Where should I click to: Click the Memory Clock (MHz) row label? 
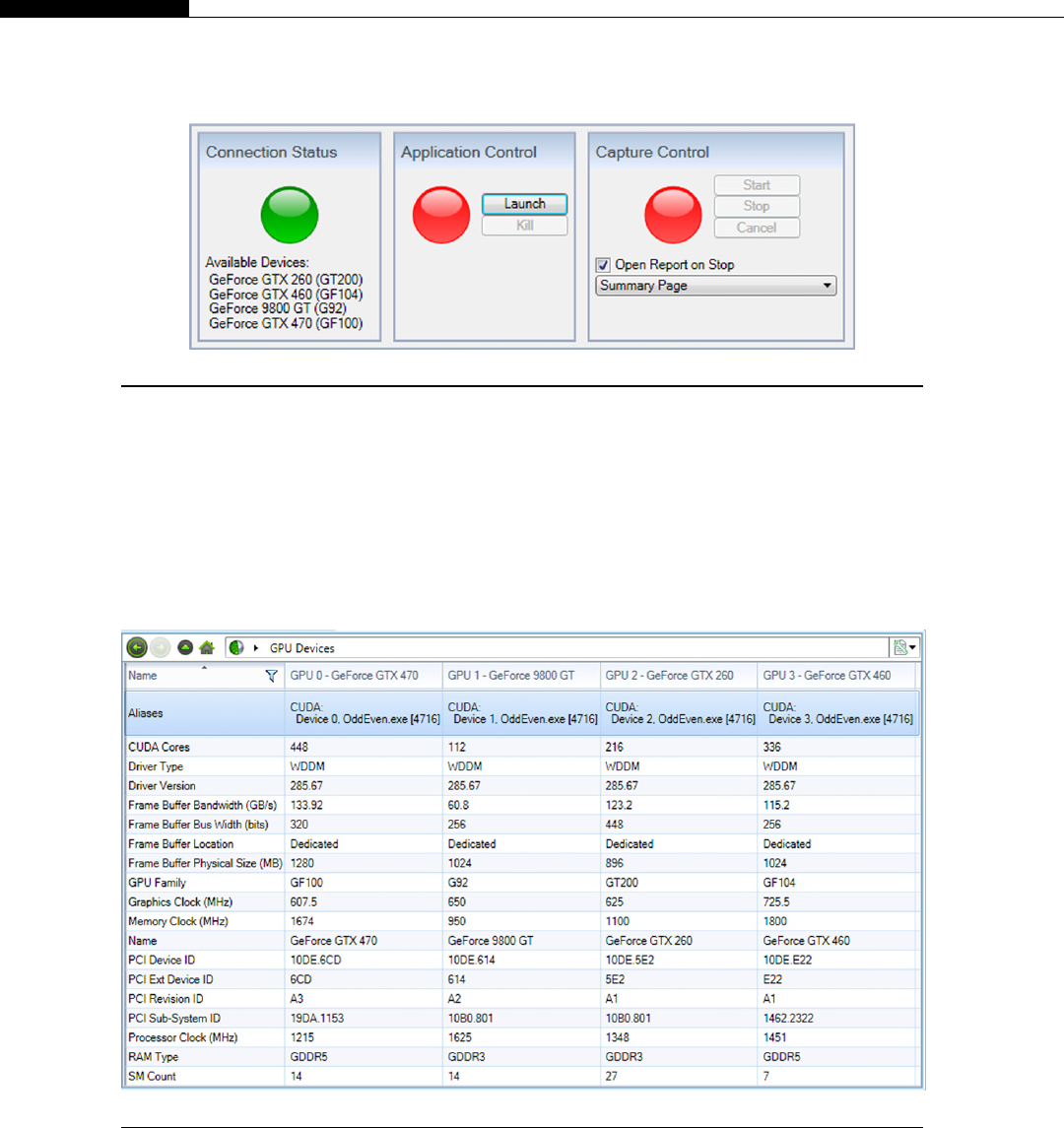tap(178, 921)
